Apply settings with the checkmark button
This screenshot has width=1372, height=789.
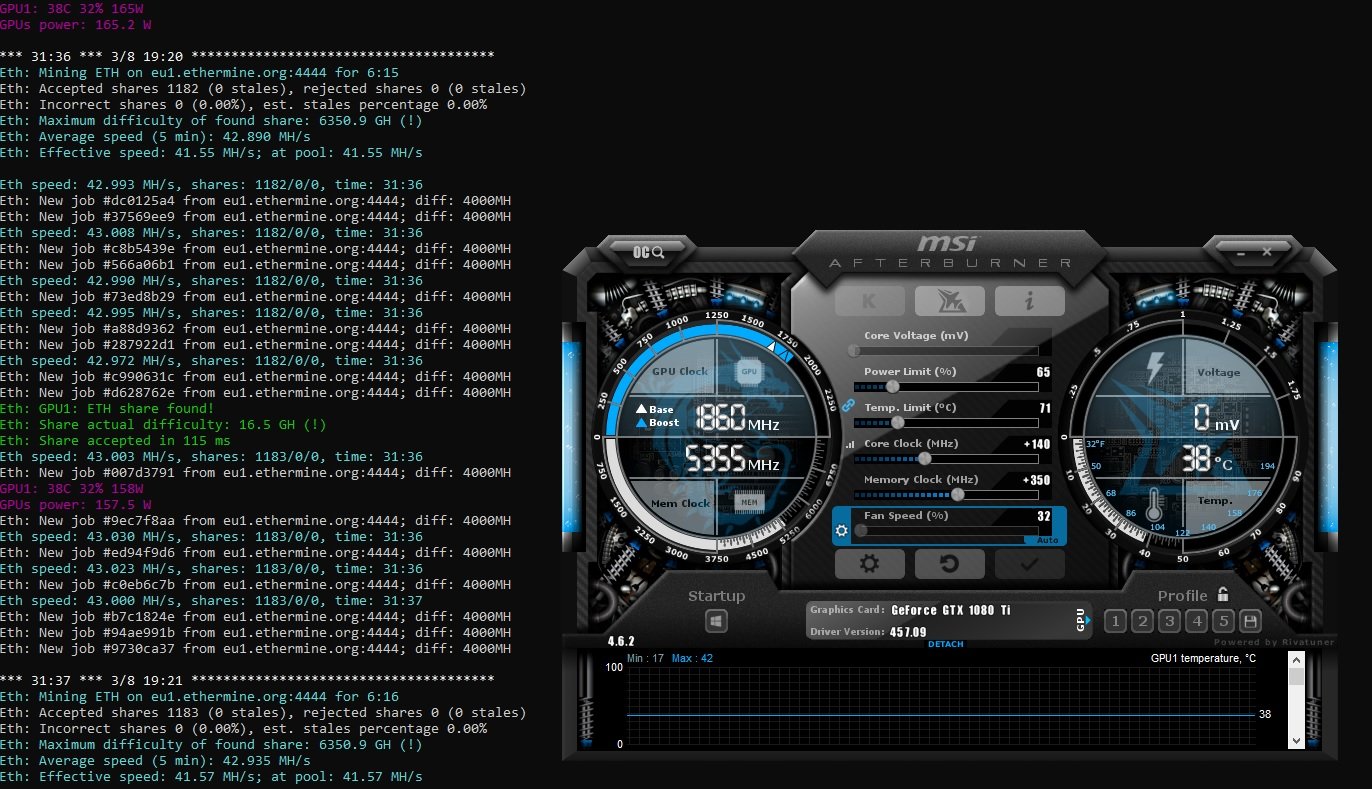(1029, 564)
